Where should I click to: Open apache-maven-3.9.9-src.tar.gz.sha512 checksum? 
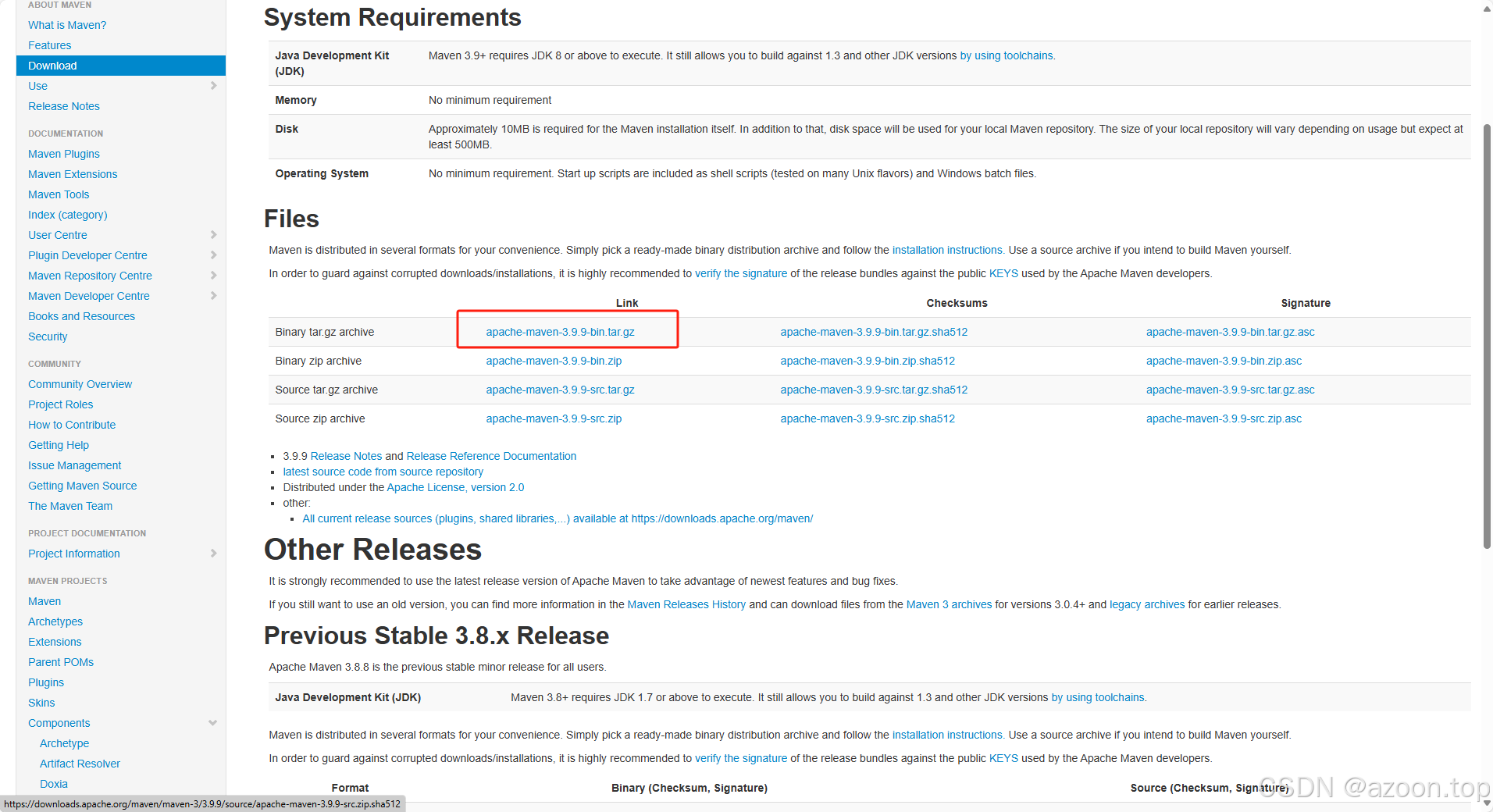coord(874,390)
